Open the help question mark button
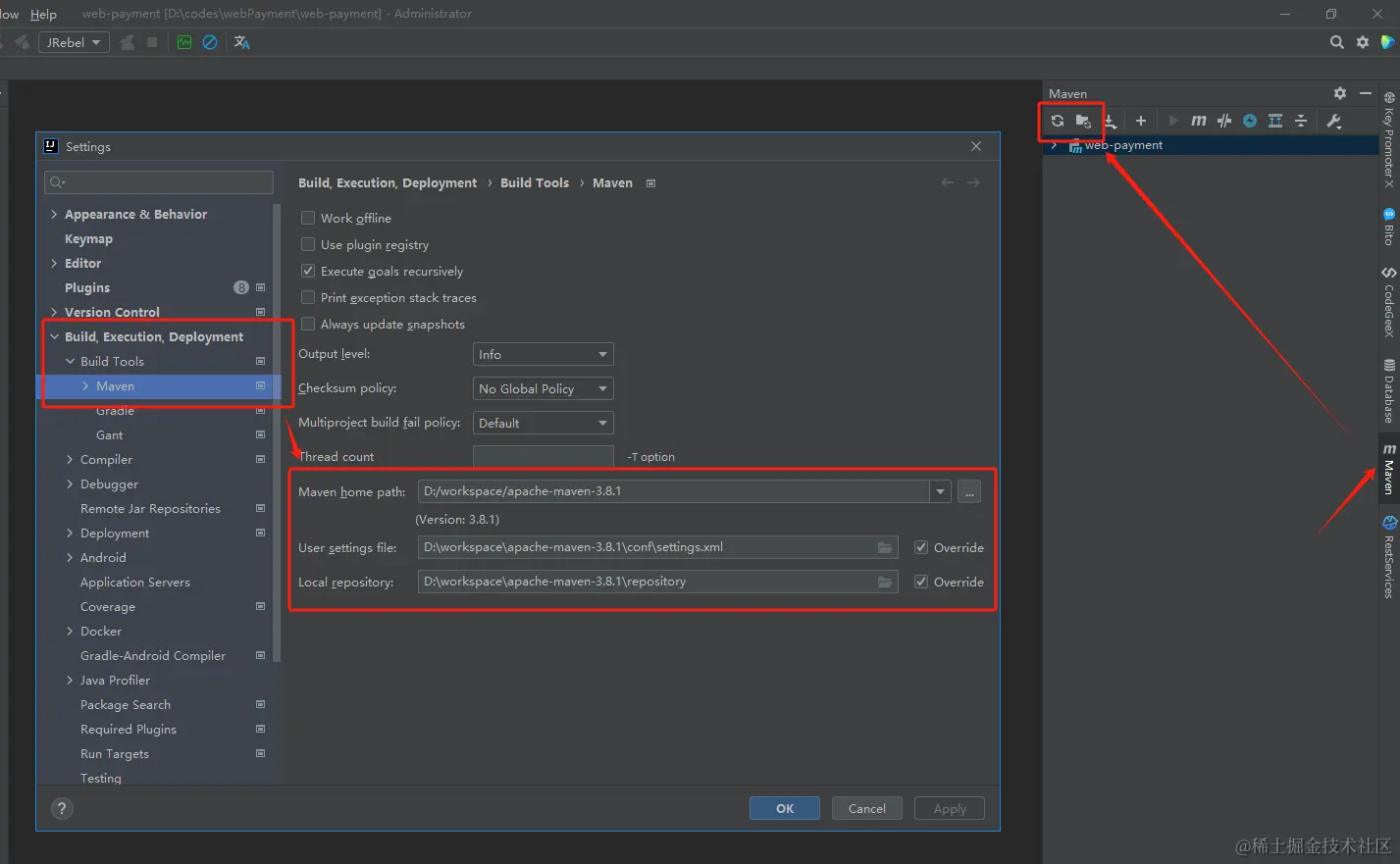Viewport: 1400px width, 864px height. click(62, 808)
